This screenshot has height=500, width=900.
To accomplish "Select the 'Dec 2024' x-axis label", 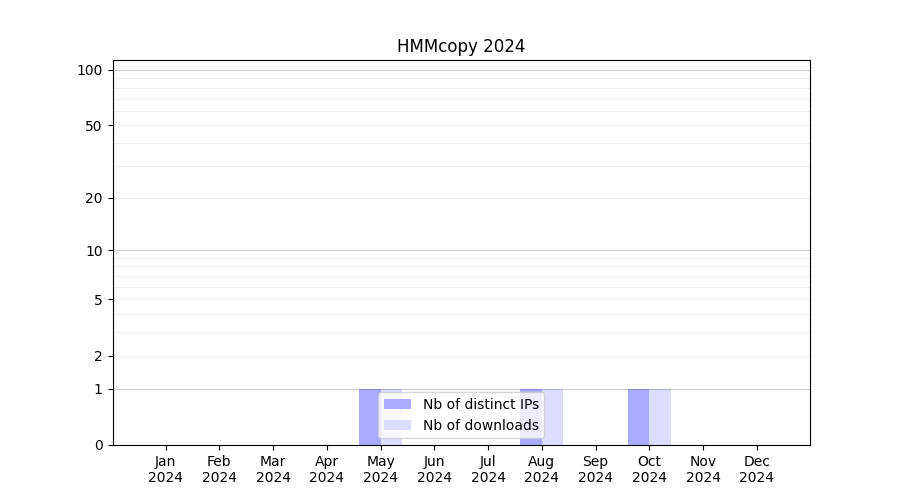I will click(x=756, y=469).
